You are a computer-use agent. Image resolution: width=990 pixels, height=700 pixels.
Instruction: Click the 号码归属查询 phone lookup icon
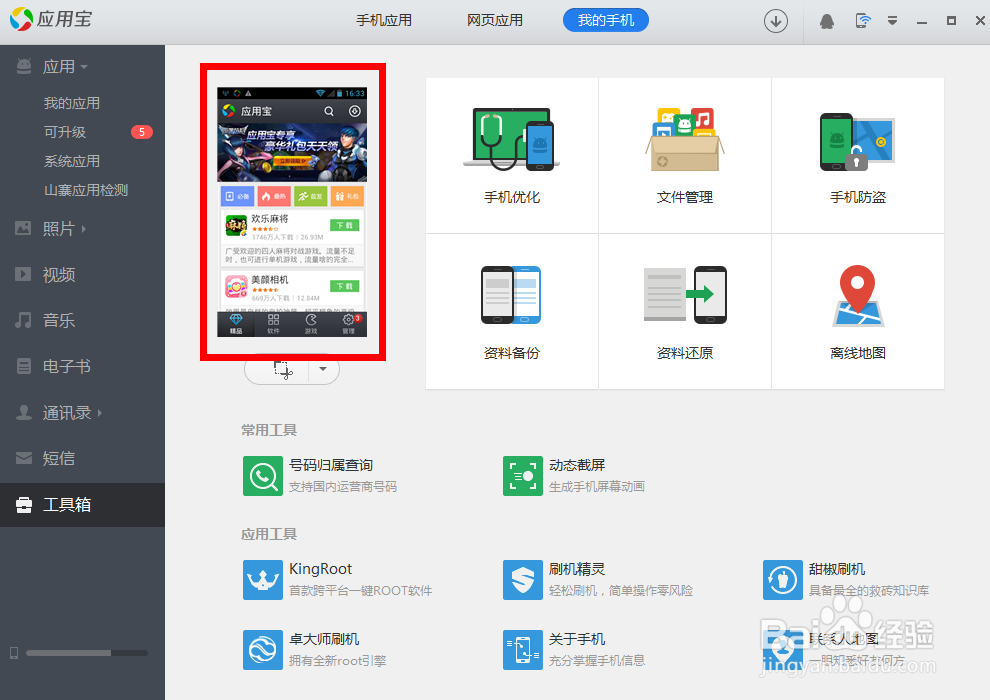tap(263, 476)
